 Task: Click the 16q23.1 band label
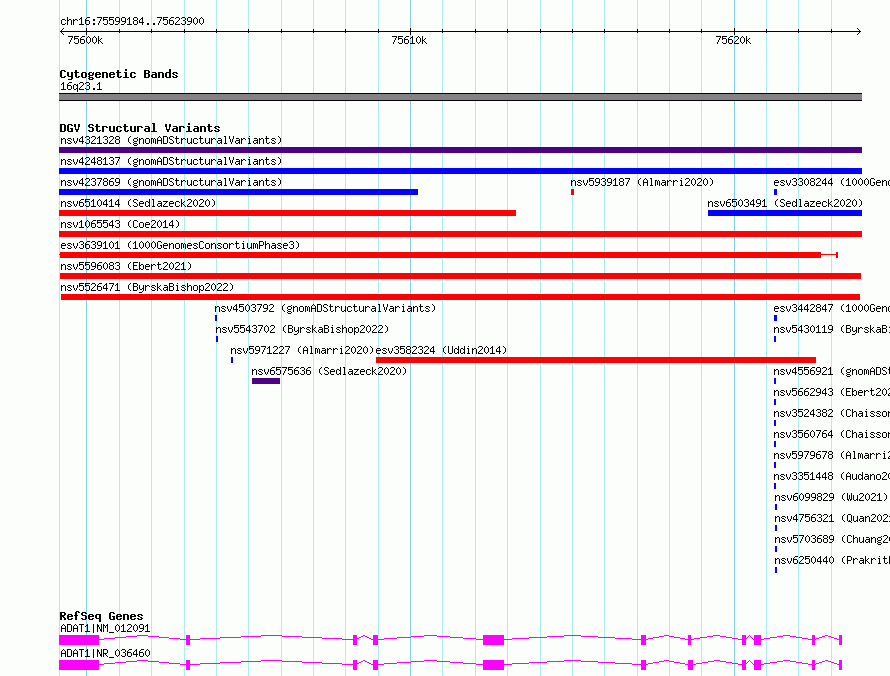click(x=81, y=86)
